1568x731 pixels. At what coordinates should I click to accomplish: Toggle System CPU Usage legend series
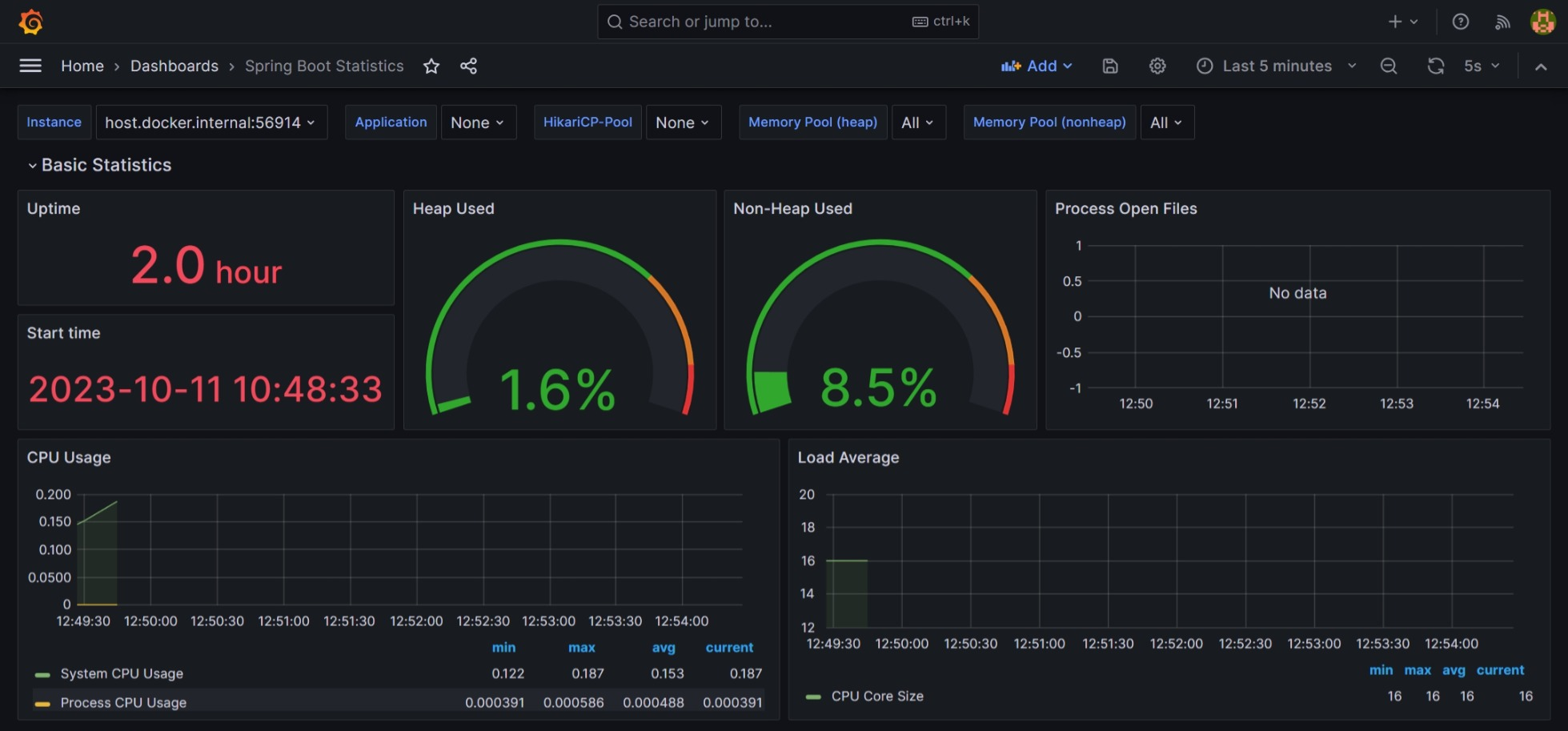(122, 674)
